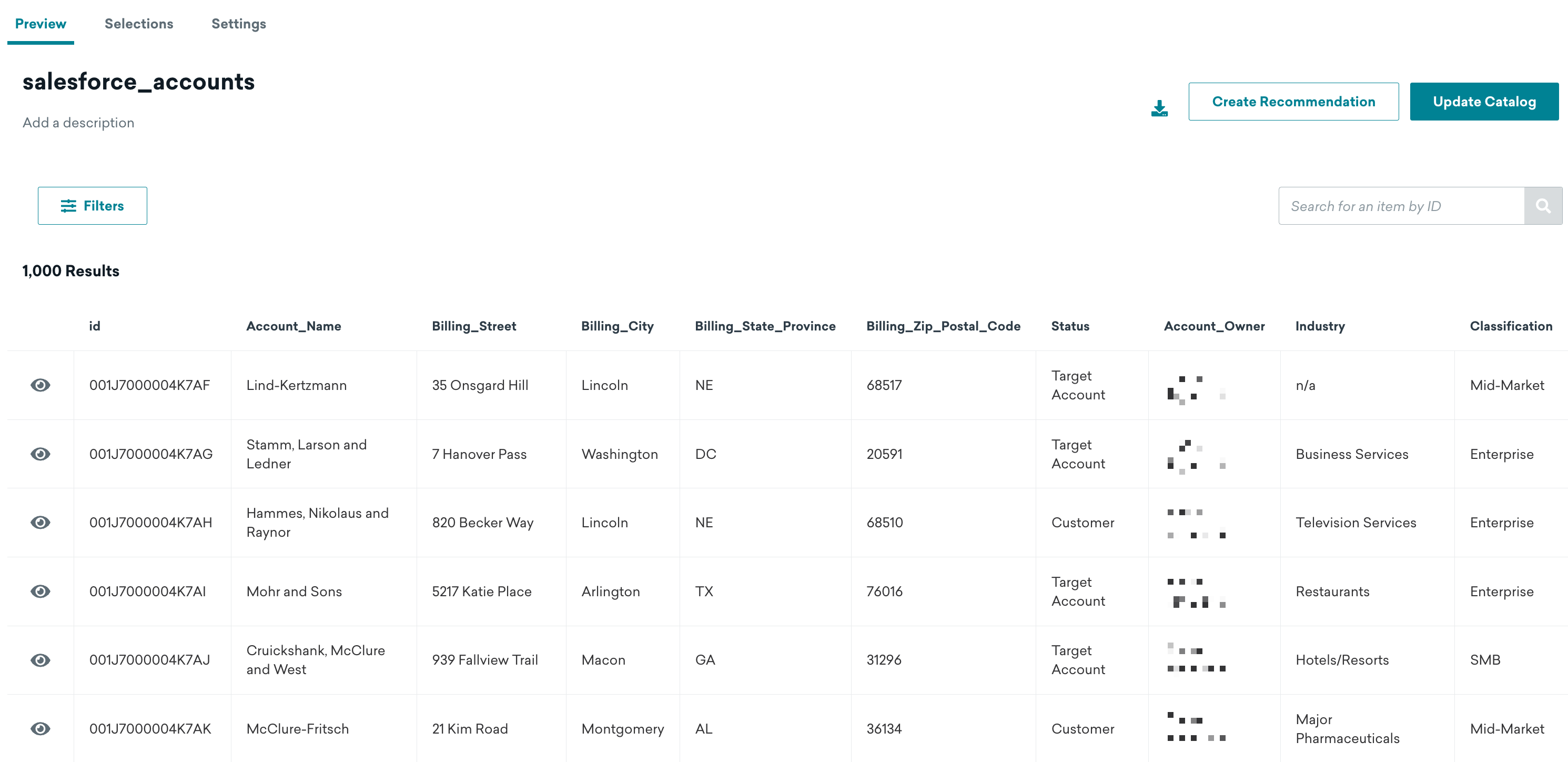Toggle visibility for row 001J7000004K7AH
The width and height of the screenshot is (1568, 762).
pyautogui.click(x=42, y=522)
